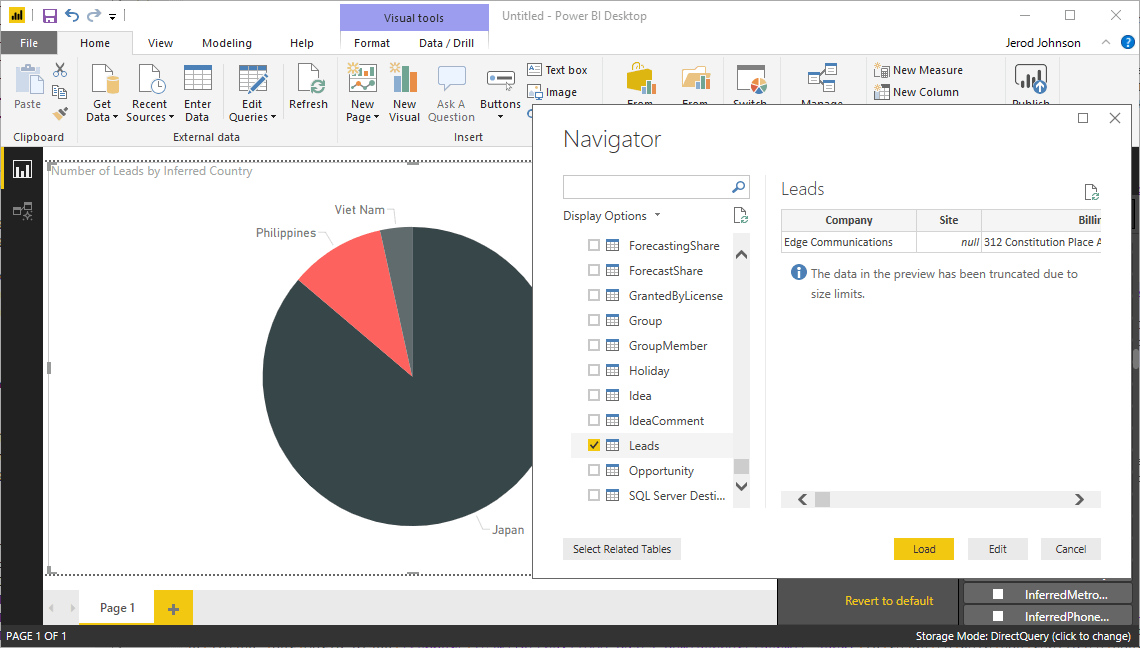Toggle the InferredMetro field checkbox

[x=998, y=594]
